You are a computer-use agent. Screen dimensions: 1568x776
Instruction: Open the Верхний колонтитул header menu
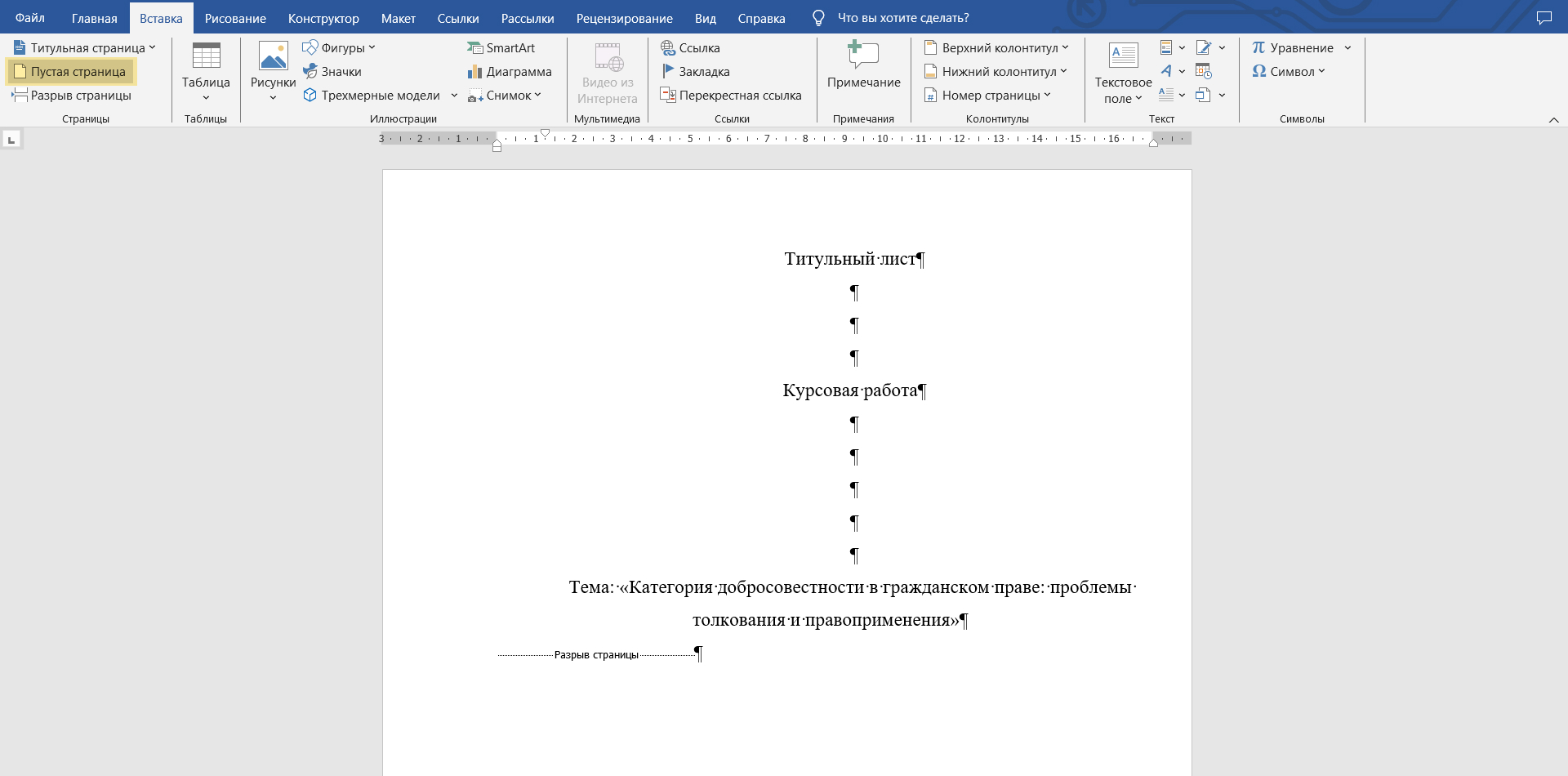(996, 47)
